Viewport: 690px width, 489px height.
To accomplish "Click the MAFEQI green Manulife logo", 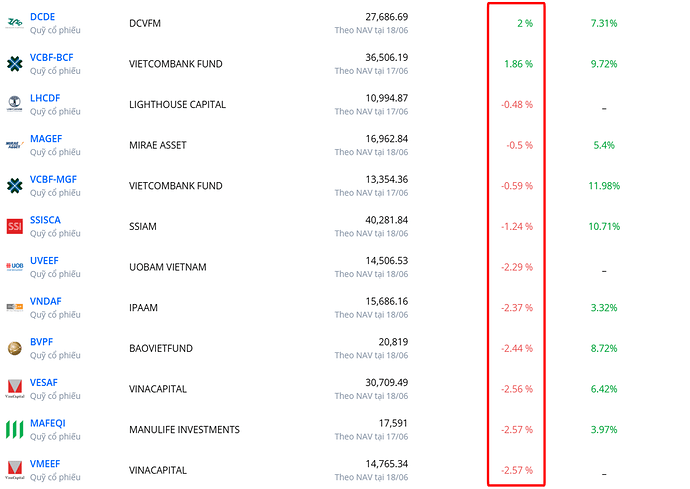I will click(14, 430).
